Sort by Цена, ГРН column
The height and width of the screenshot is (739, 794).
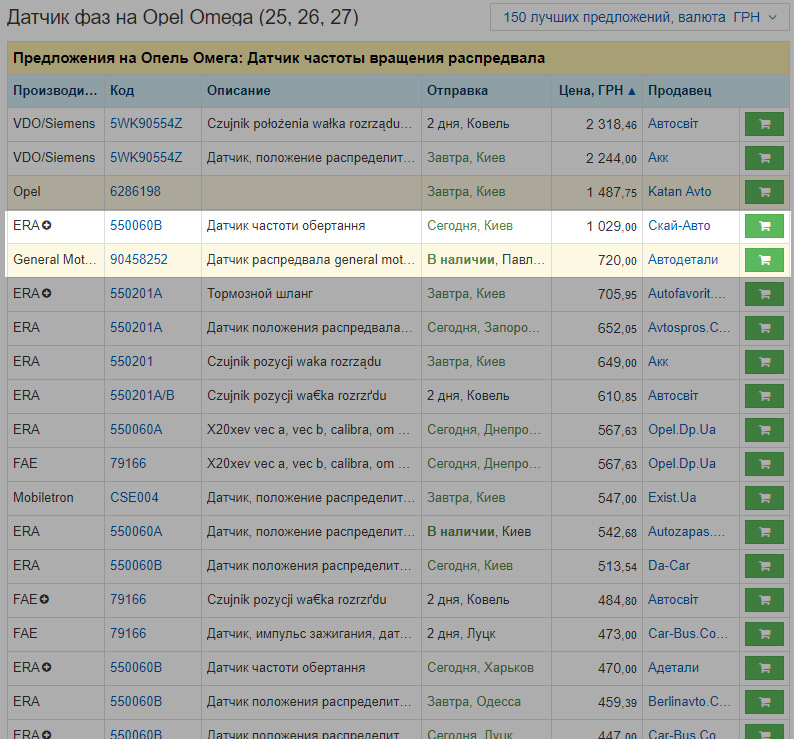click(597, 91)
